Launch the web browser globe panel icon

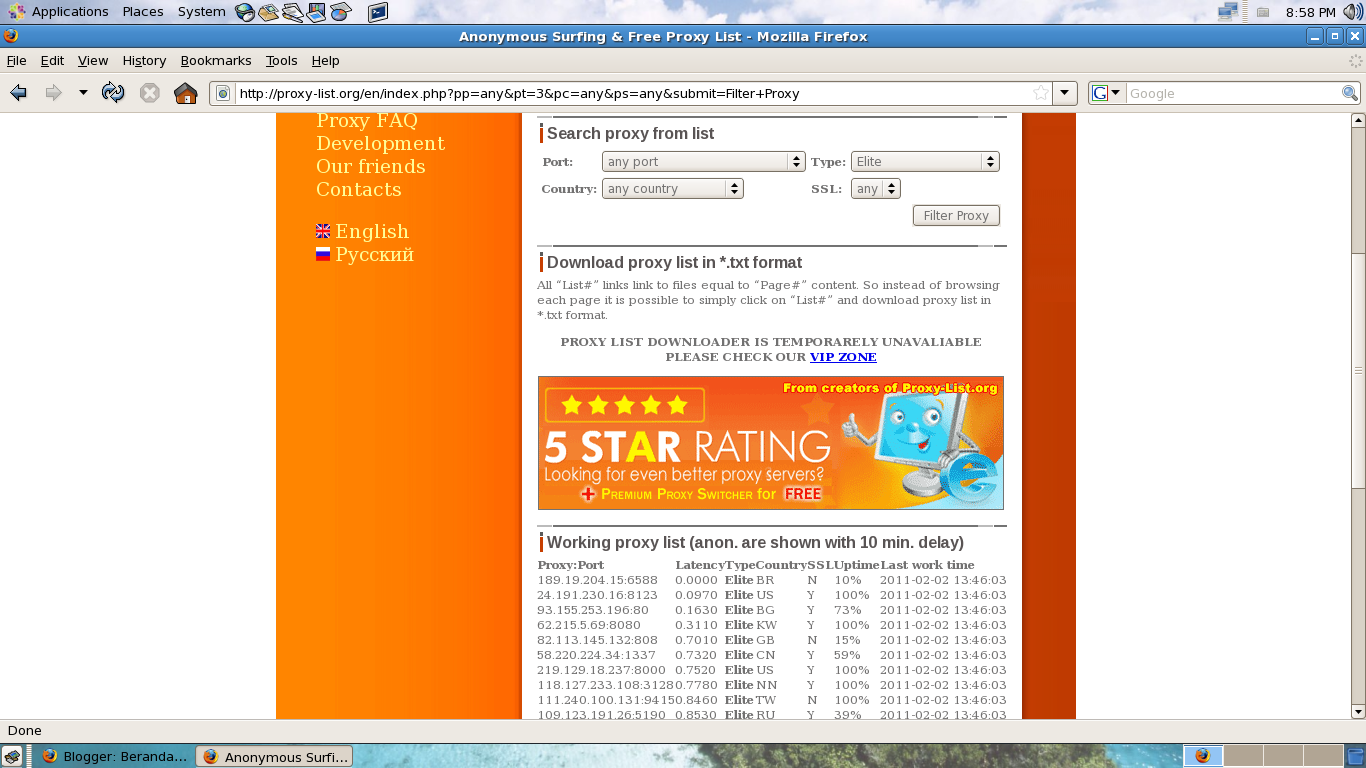point(245,12)
